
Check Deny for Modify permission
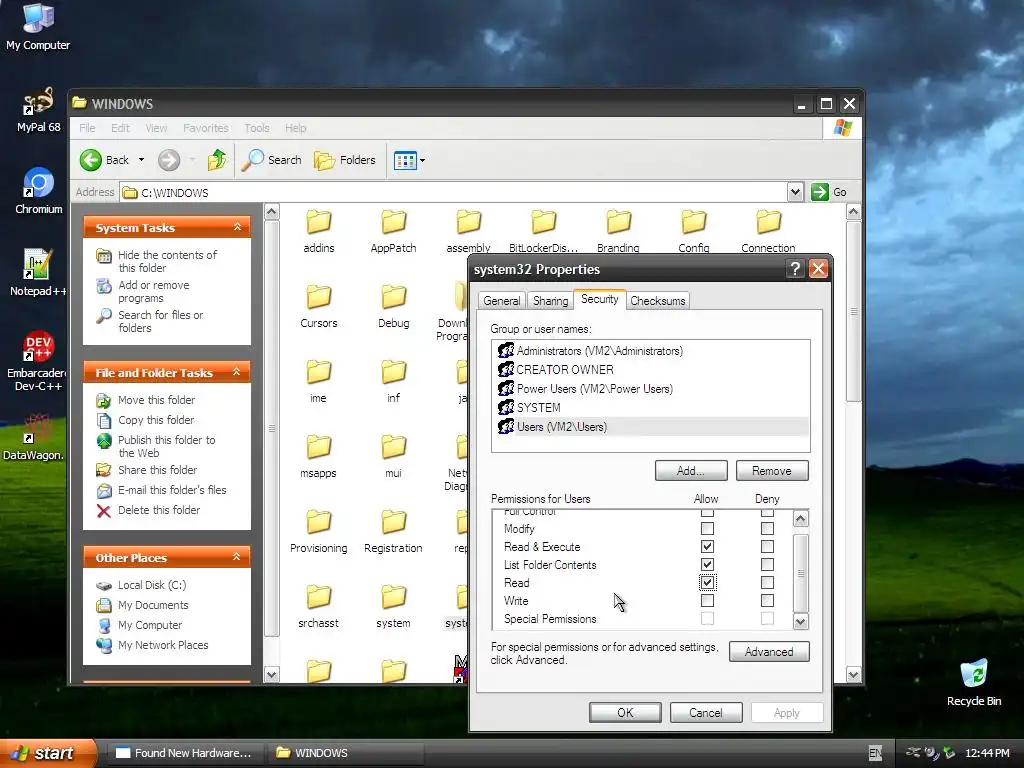point(767,528)
